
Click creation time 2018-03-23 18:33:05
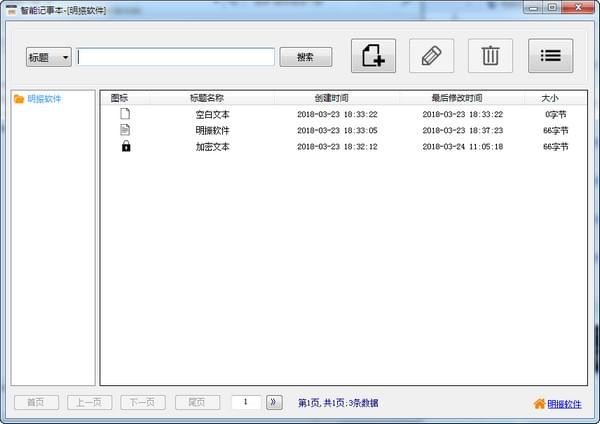point(337,130)
